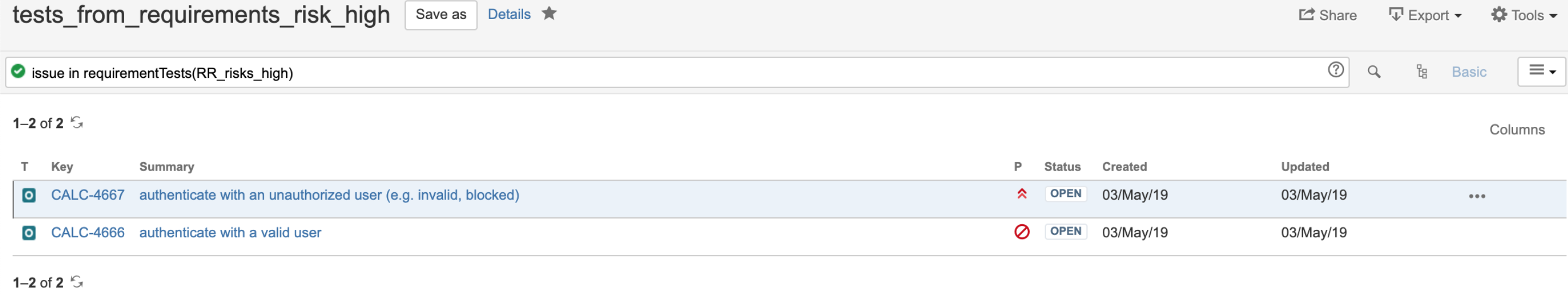Screen dimensions: 1568x294
Task: Click into the JQL query input field
Action: [x=676, y=72]
